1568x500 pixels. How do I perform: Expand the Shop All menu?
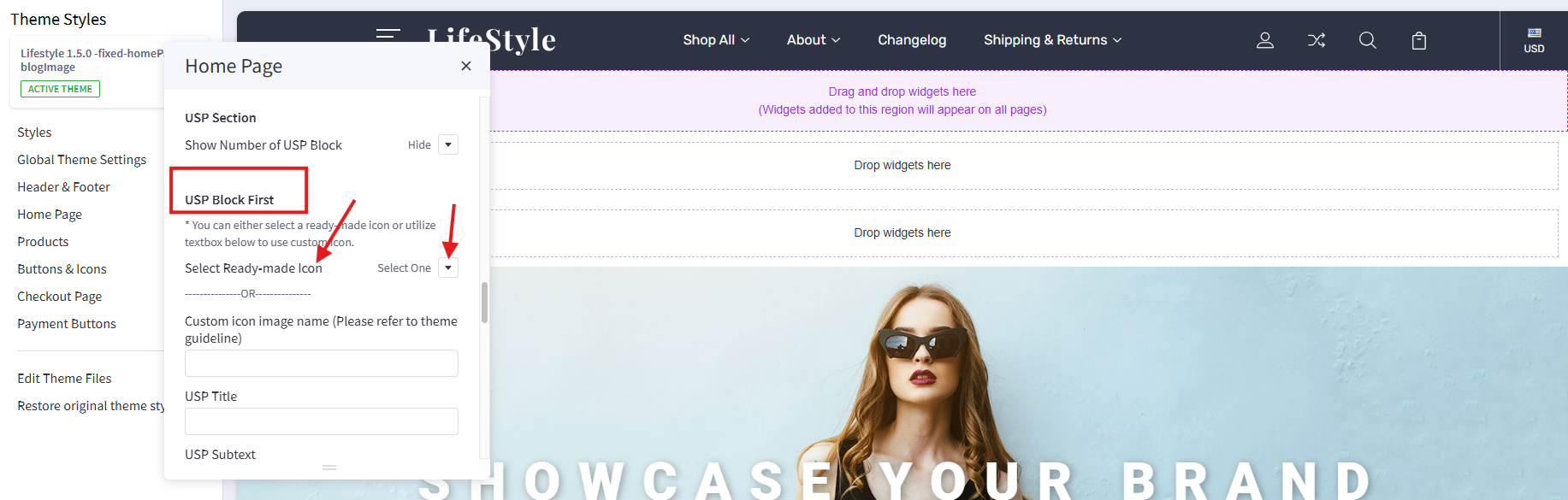716,40
